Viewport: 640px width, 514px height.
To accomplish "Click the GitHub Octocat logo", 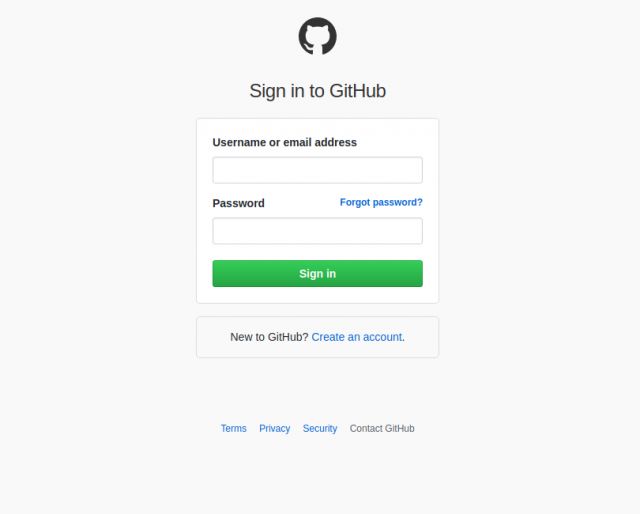I will [318, 36].
